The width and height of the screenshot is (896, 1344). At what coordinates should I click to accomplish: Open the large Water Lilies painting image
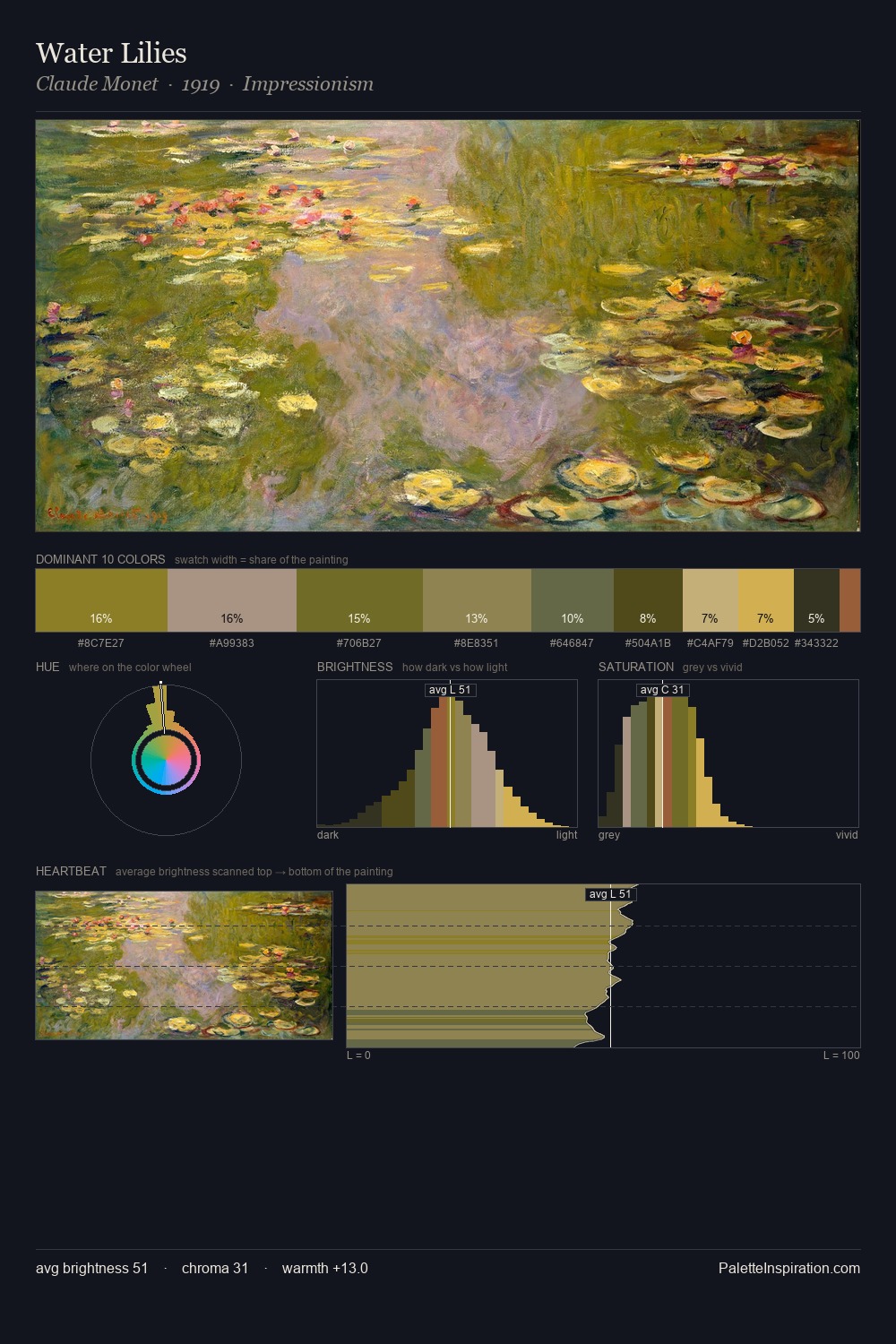point(448,326)
